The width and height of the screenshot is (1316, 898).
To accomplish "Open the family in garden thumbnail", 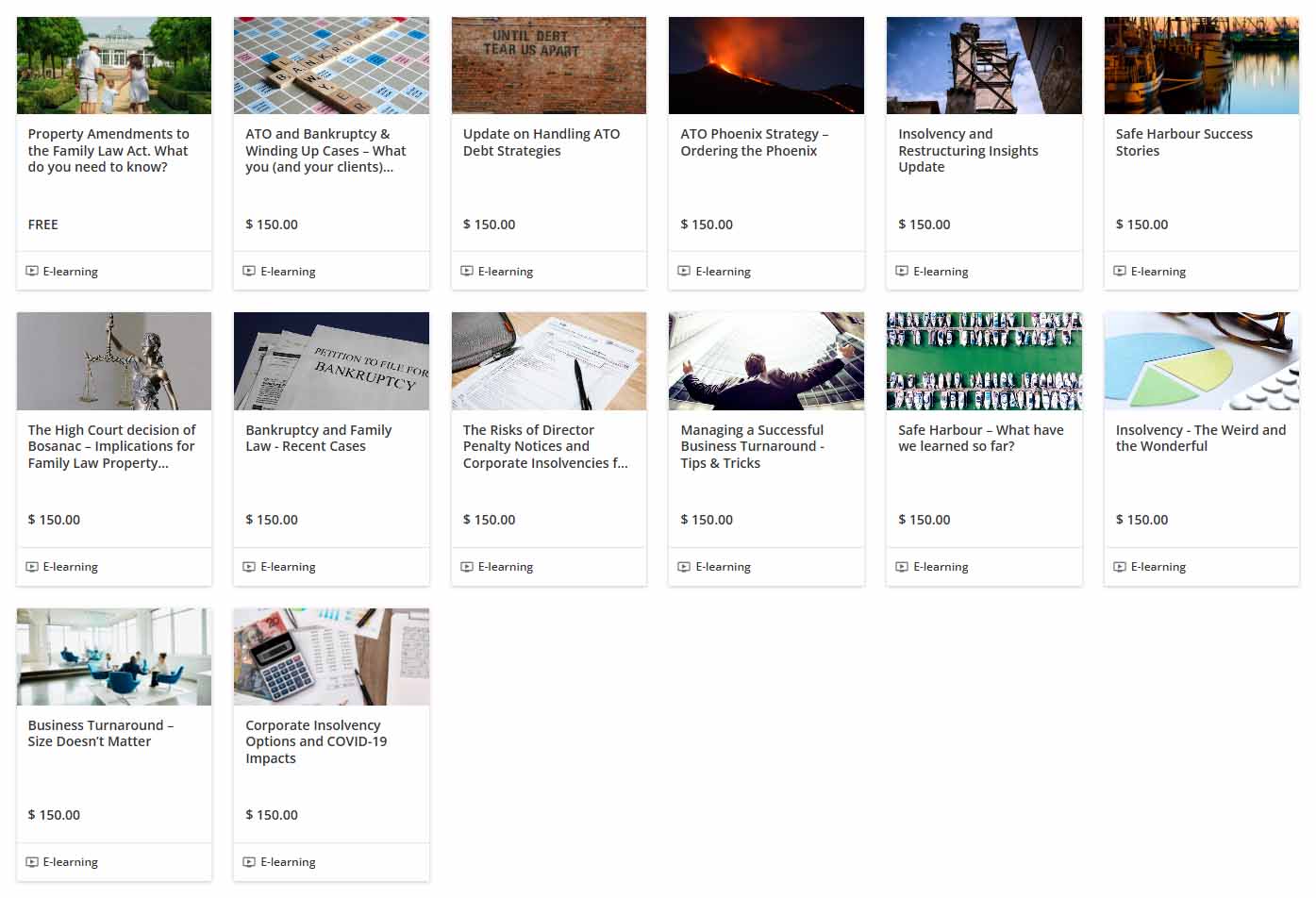I will (x=114, y=65).
